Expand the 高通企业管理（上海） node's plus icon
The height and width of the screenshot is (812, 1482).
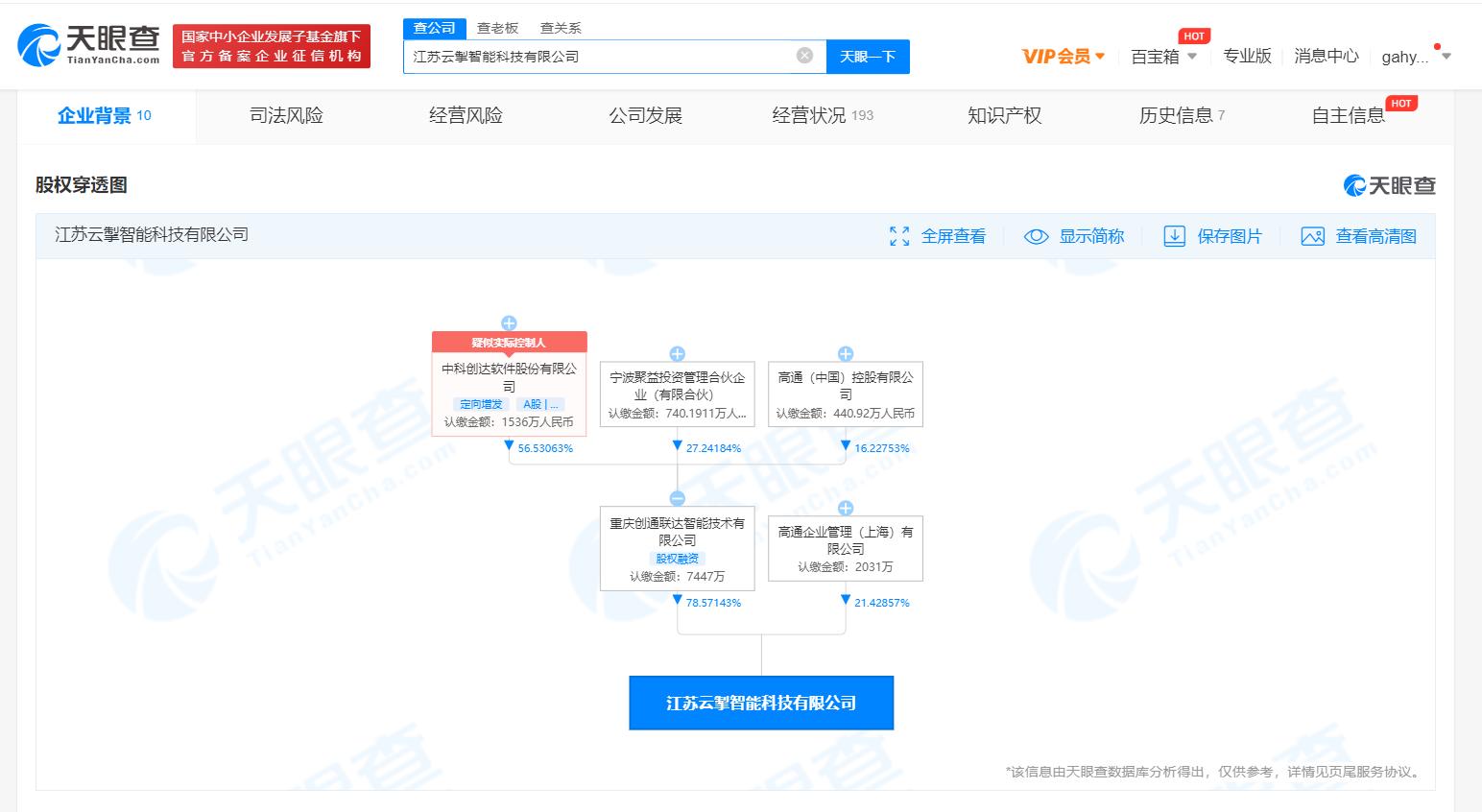point(846,508)
